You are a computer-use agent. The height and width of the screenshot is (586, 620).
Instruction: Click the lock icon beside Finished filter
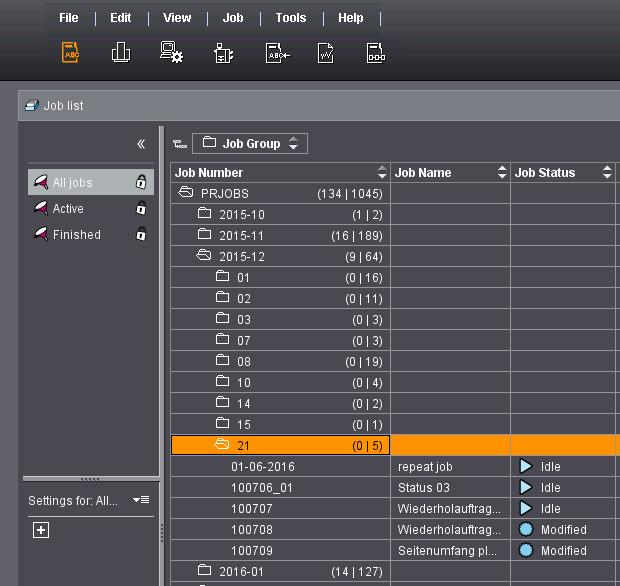tap(141, 235)
